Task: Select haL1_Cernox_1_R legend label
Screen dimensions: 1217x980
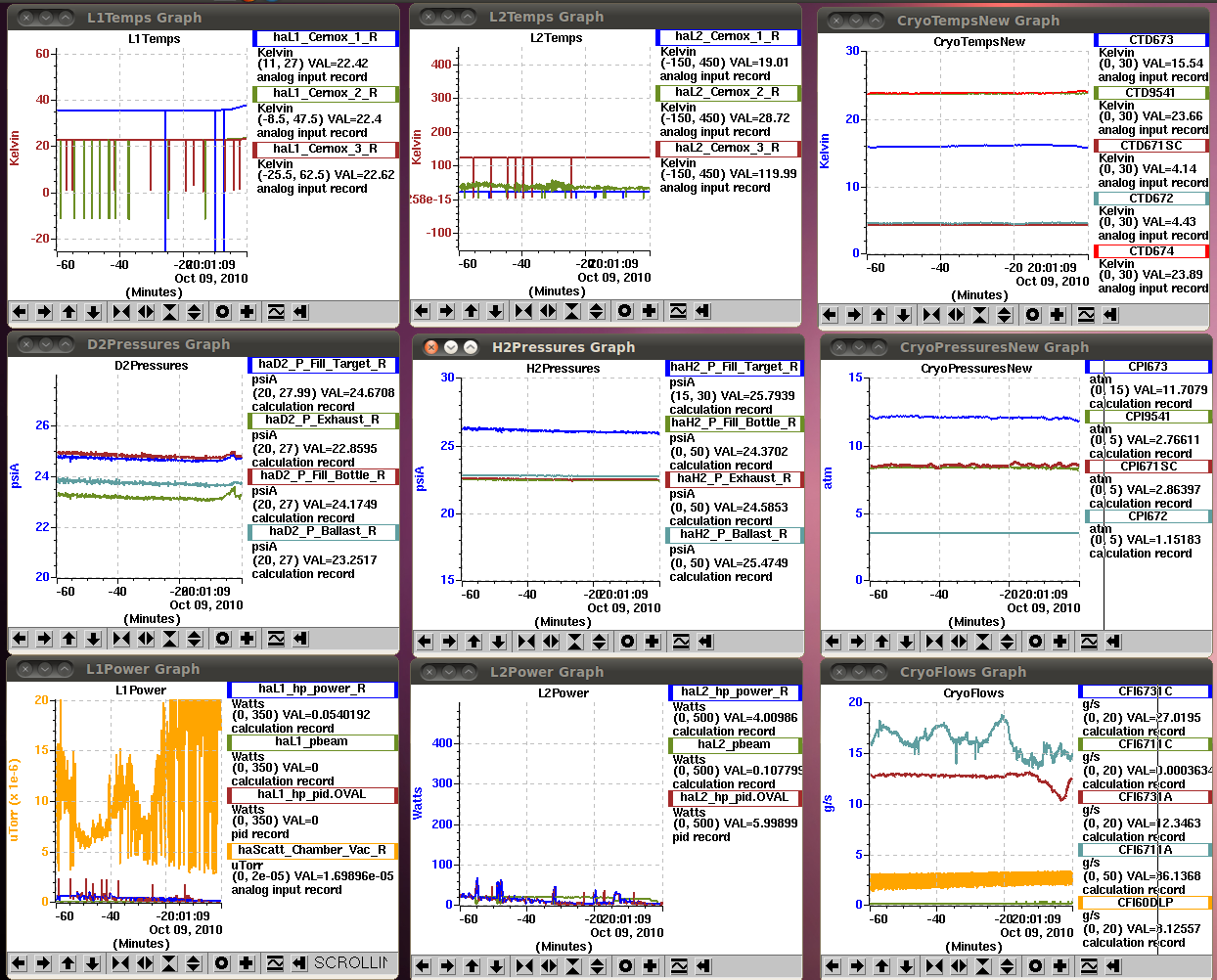Action: 326,38
